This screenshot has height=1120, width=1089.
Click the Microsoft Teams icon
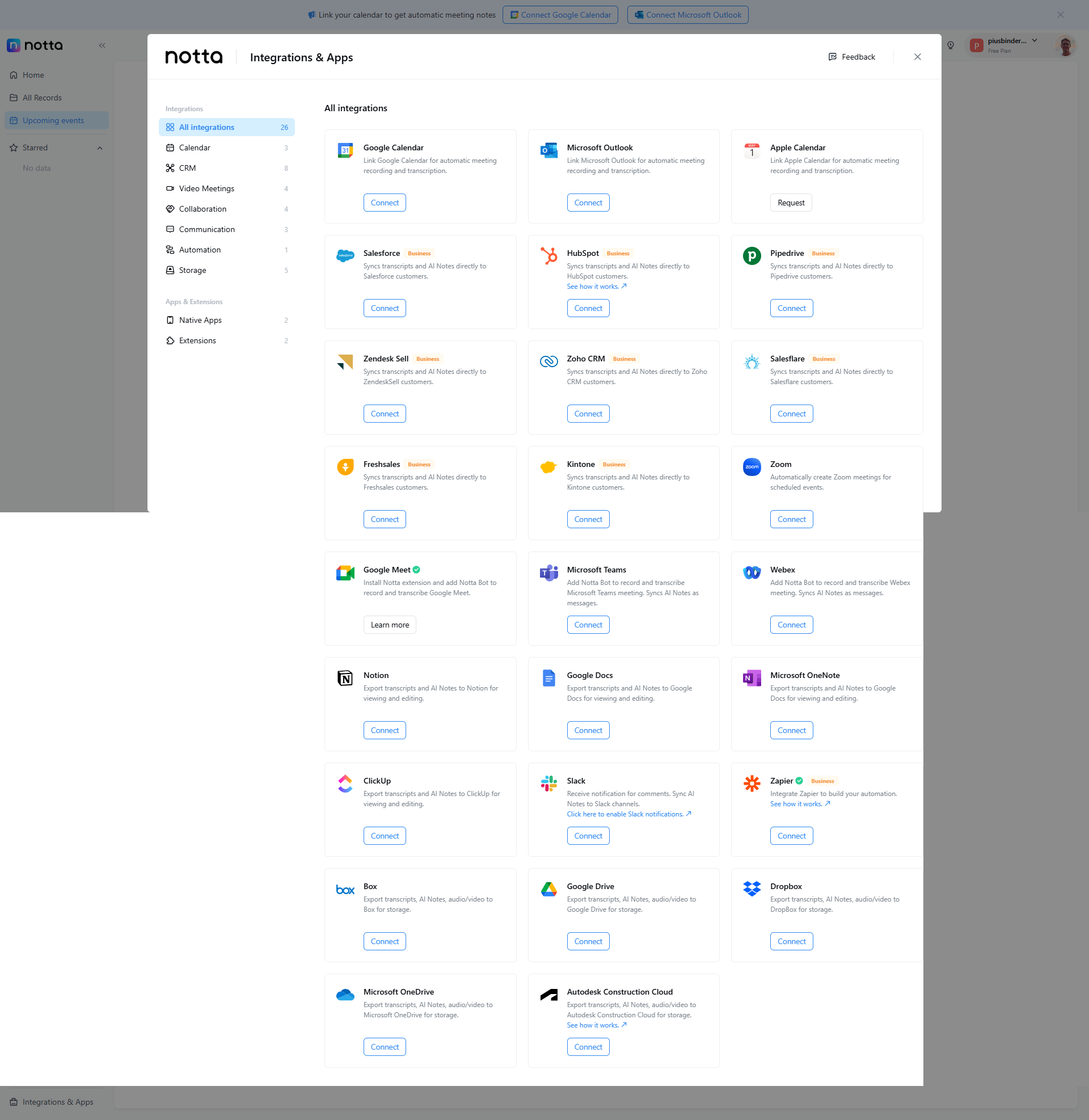[548, 572]
